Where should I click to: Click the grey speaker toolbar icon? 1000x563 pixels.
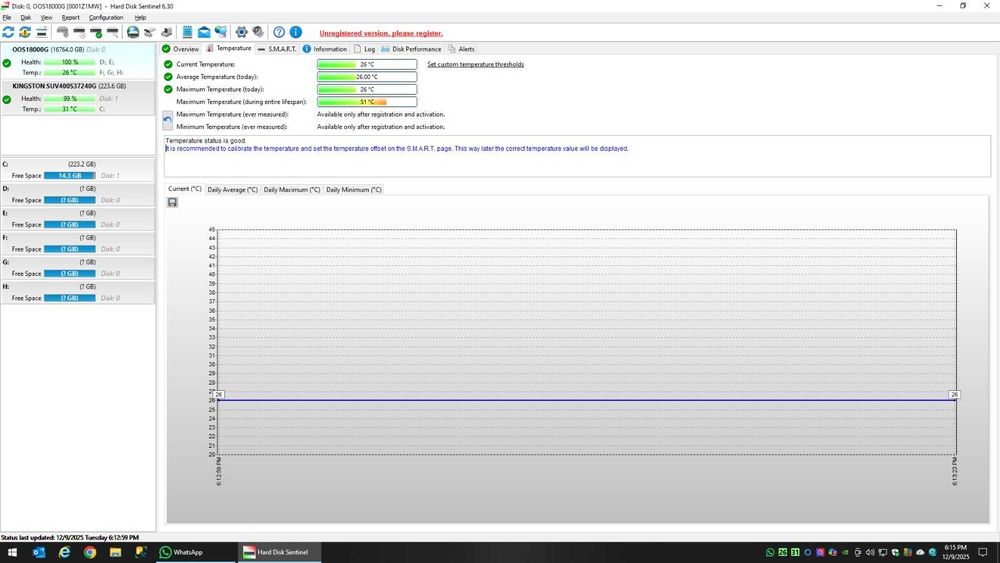(x=258, y=32)
